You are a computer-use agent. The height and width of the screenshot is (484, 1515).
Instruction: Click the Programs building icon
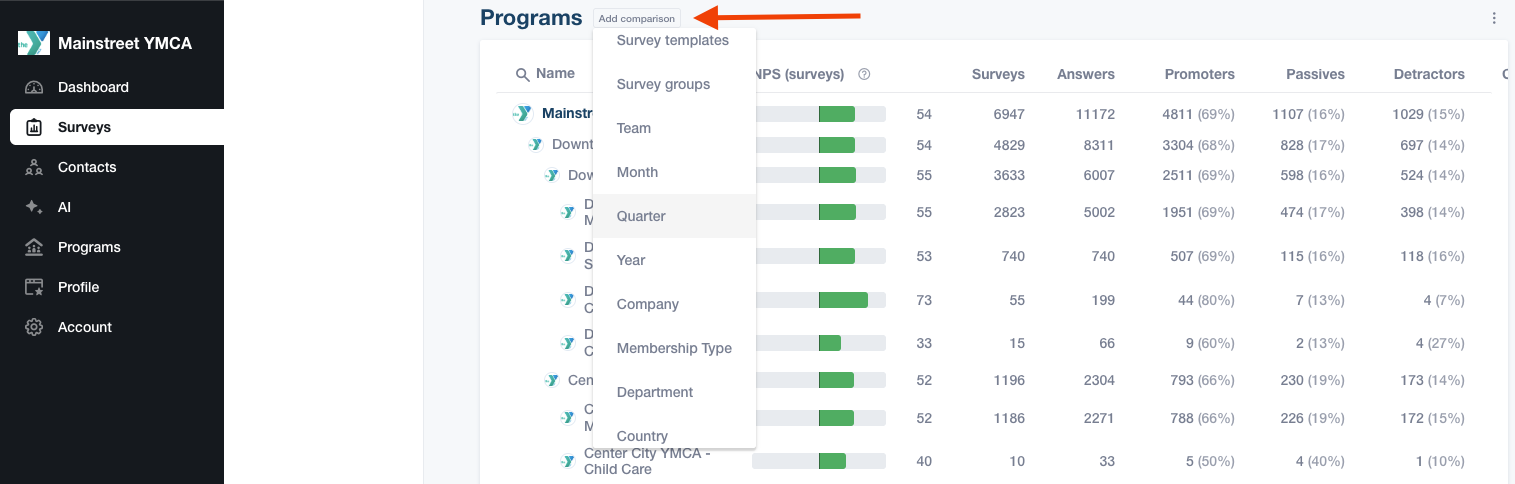click(34, 247)
